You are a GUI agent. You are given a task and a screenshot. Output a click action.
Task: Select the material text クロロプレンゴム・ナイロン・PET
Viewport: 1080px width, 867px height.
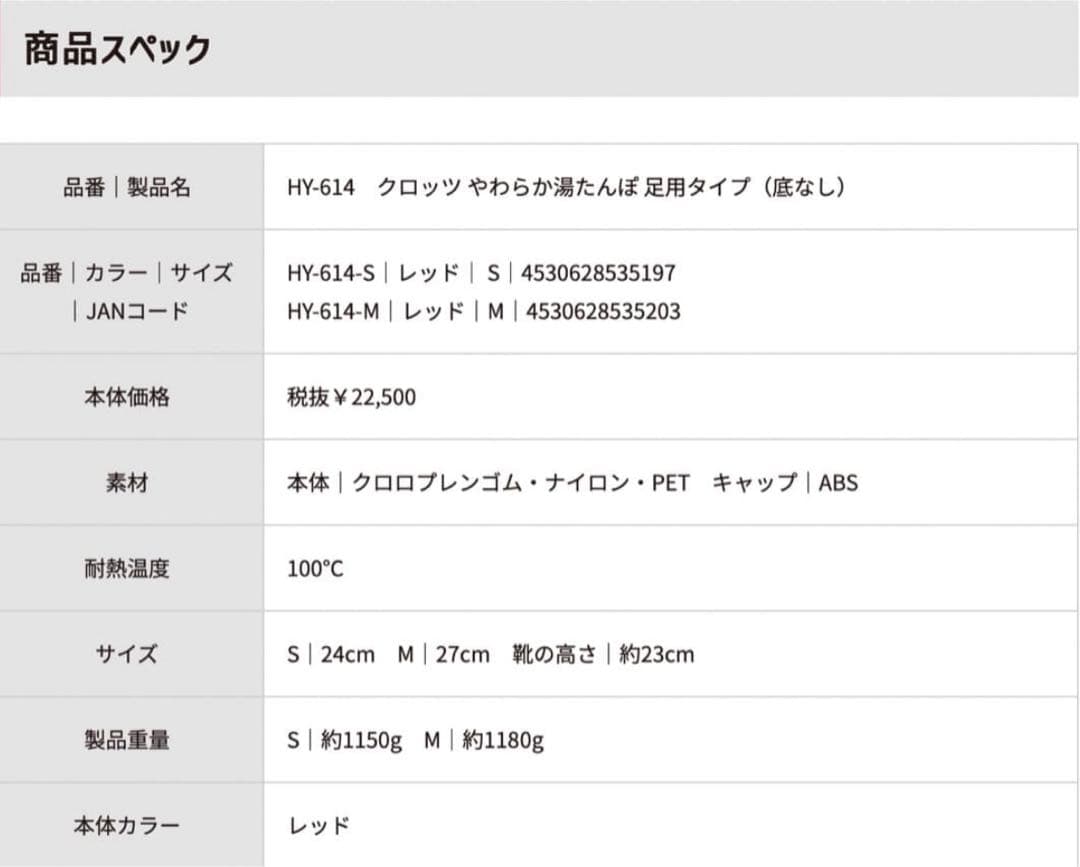click(521, 483)
